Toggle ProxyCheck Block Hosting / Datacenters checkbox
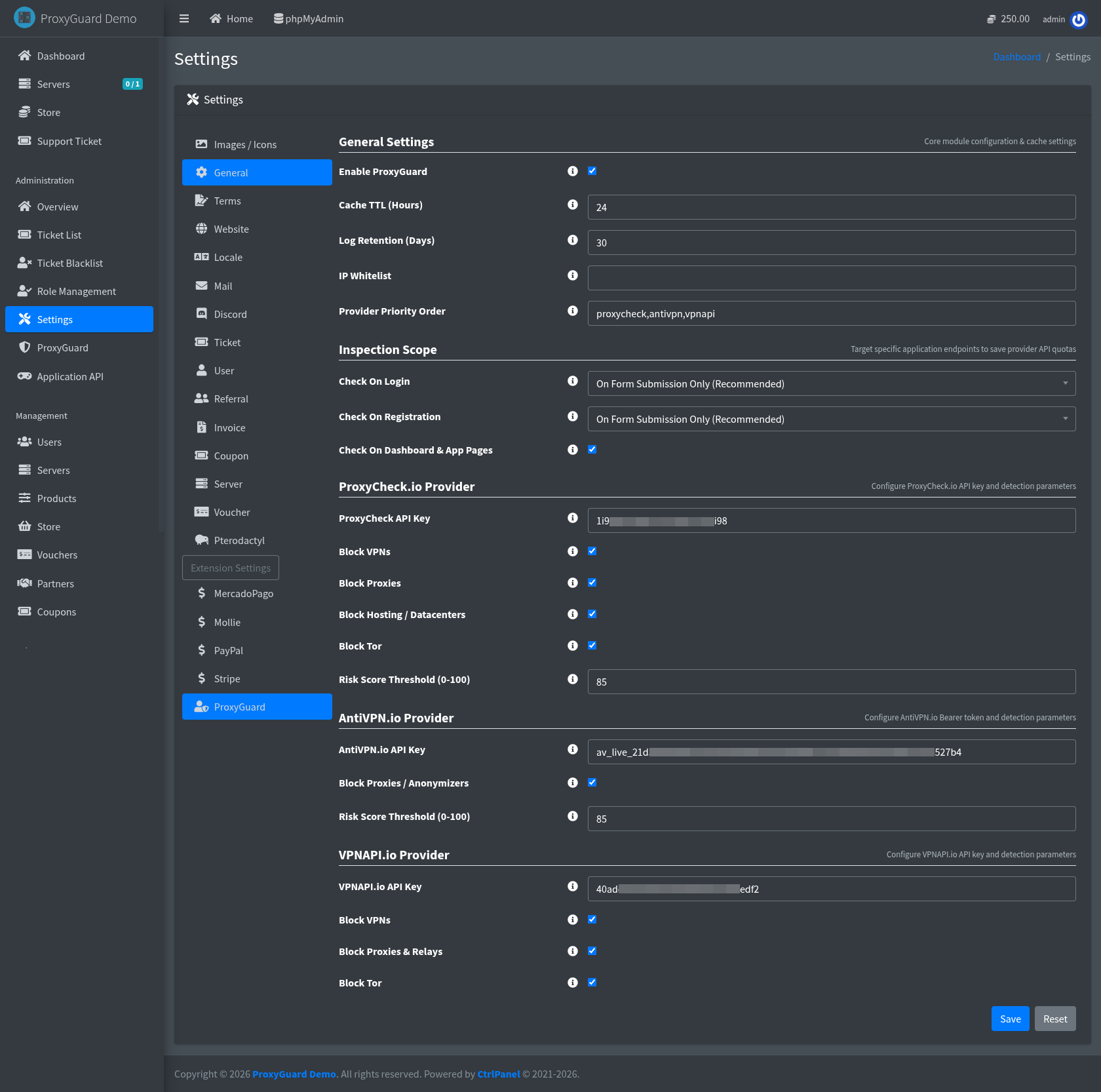 tap(592, 614)
